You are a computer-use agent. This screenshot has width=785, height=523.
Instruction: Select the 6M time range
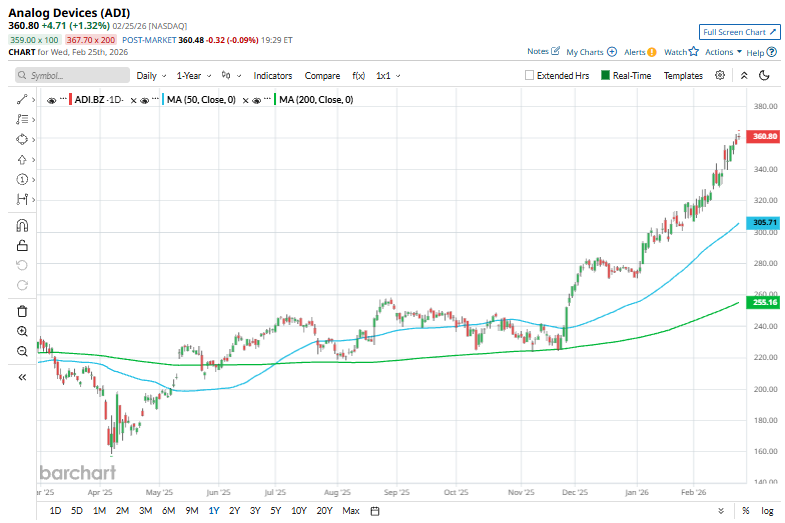(x=168, y=511)
